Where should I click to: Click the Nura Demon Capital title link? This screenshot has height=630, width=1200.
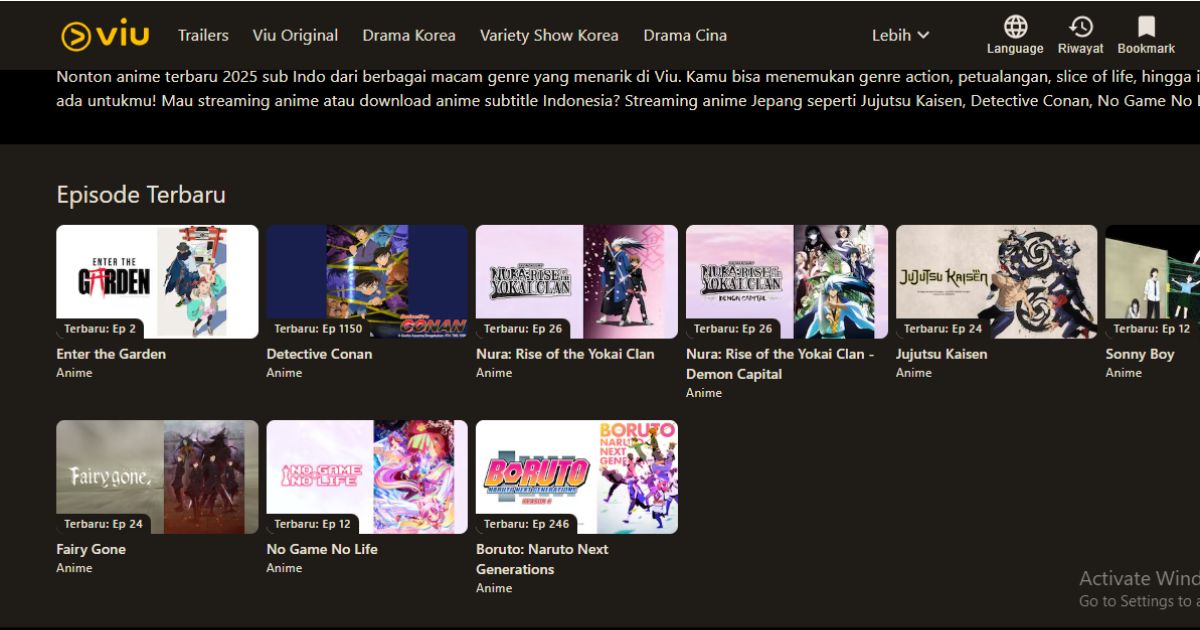(778, 364)
